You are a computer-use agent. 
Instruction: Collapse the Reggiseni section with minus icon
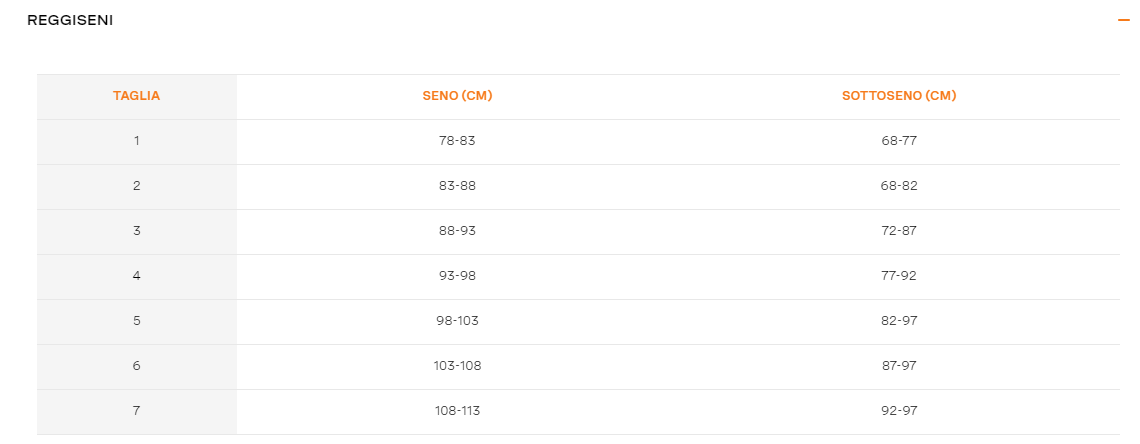point(1123,20)
